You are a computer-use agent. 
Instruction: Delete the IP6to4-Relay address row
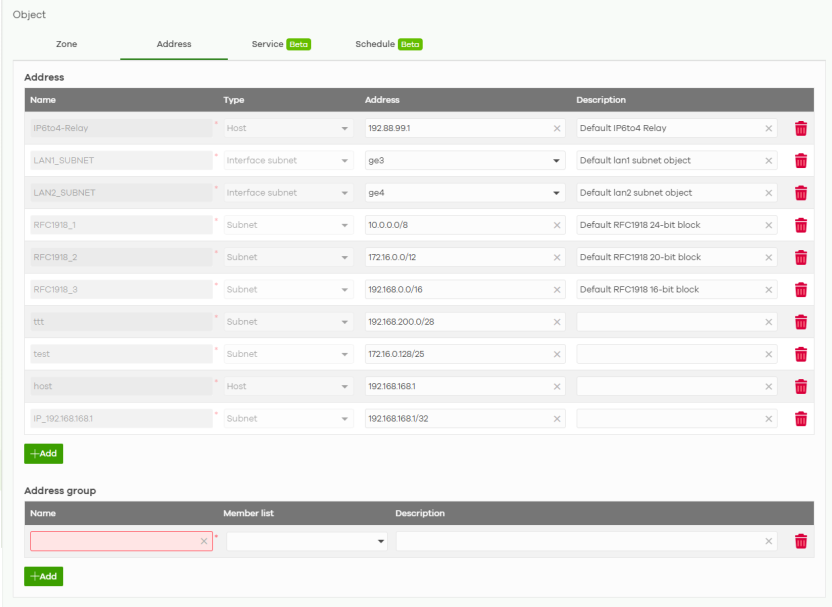pyautogui.click(x=800, y=128)
